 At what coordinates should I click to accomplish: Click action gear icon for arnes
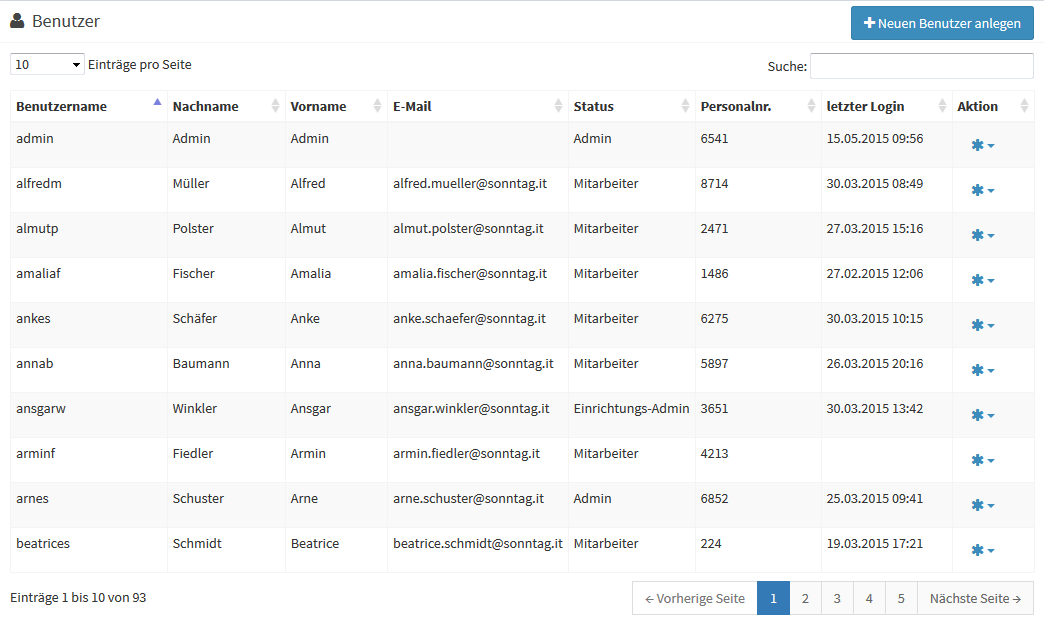(x=982, y=506)
